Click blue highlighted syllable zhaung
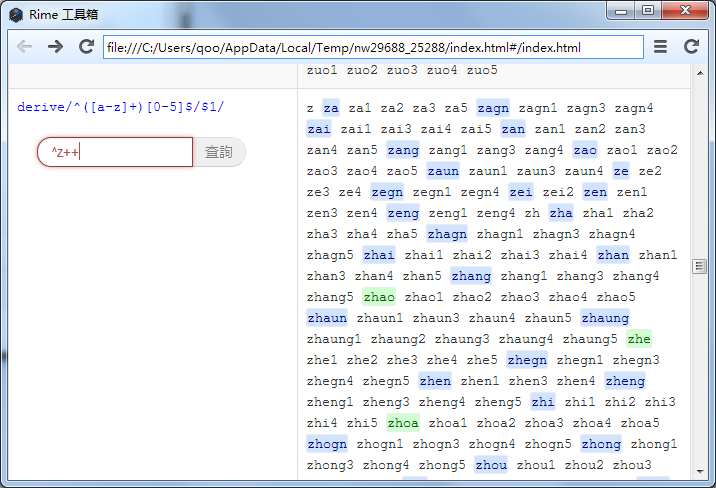This screenshot has width=716, height=488. (605, 318)
